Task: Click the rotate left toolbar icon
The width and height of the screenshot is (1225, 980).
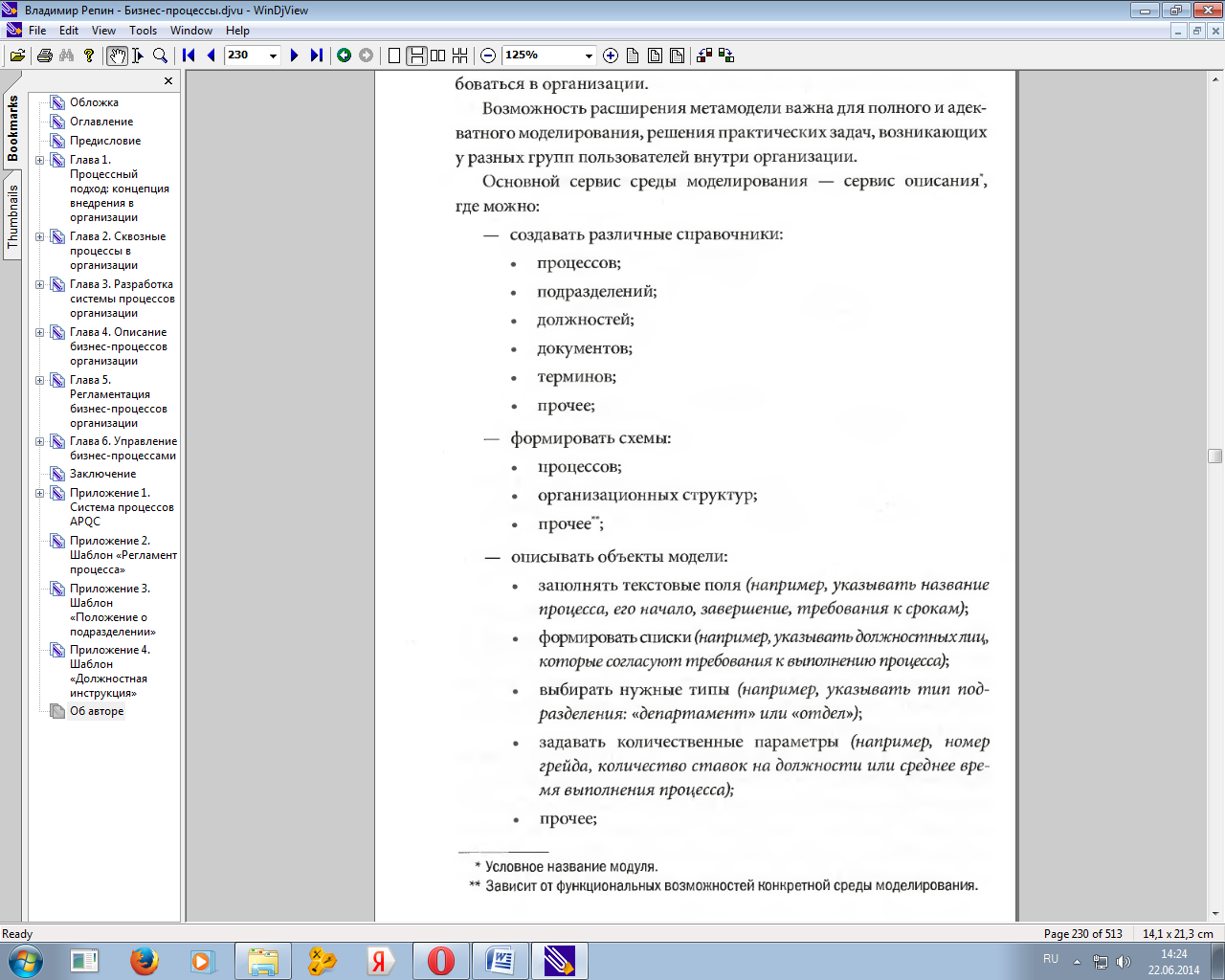Action: pyautogui.click(x=704, y=56)
